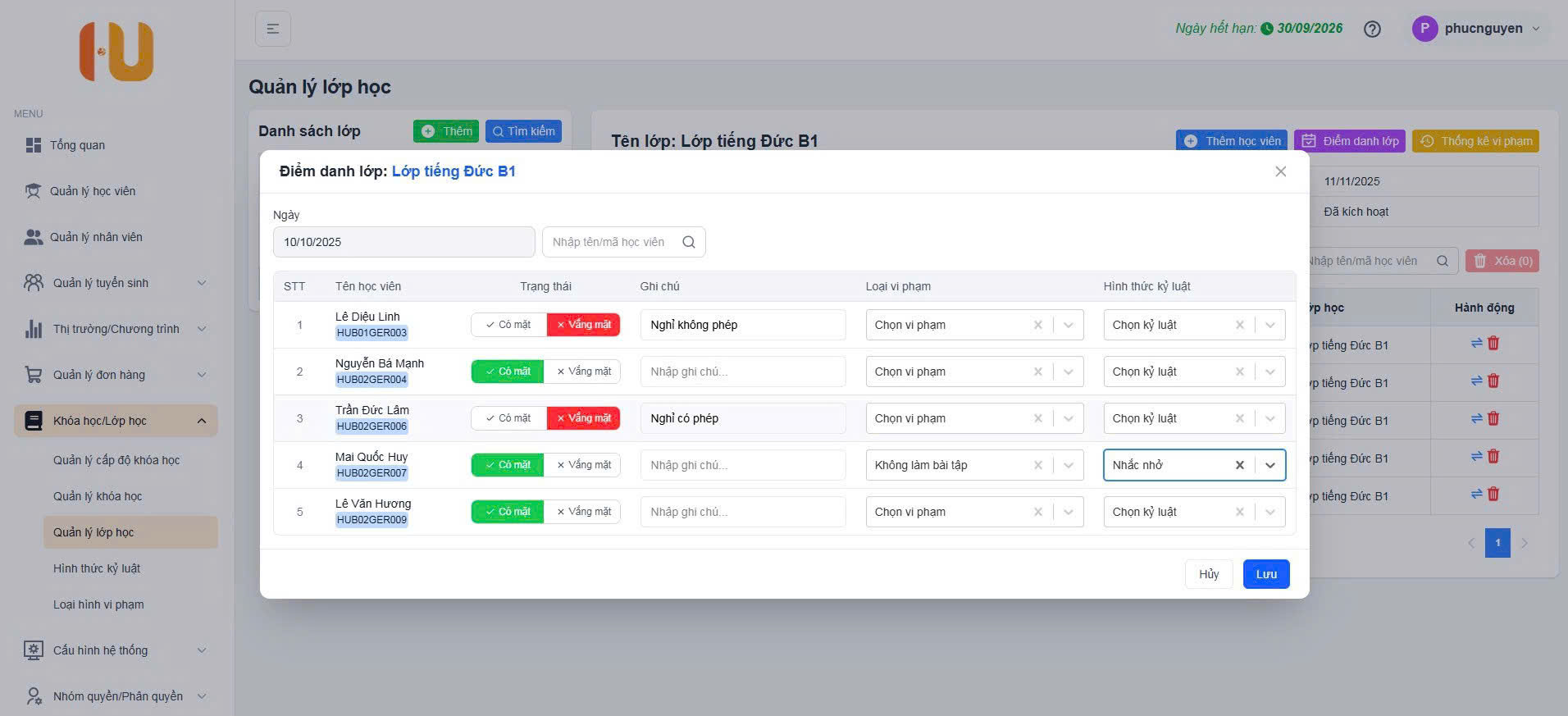This screenshot has width=1568, height=716.
Task: Click the sidebar collapse menu icon
Action: (x=273, y=29)
